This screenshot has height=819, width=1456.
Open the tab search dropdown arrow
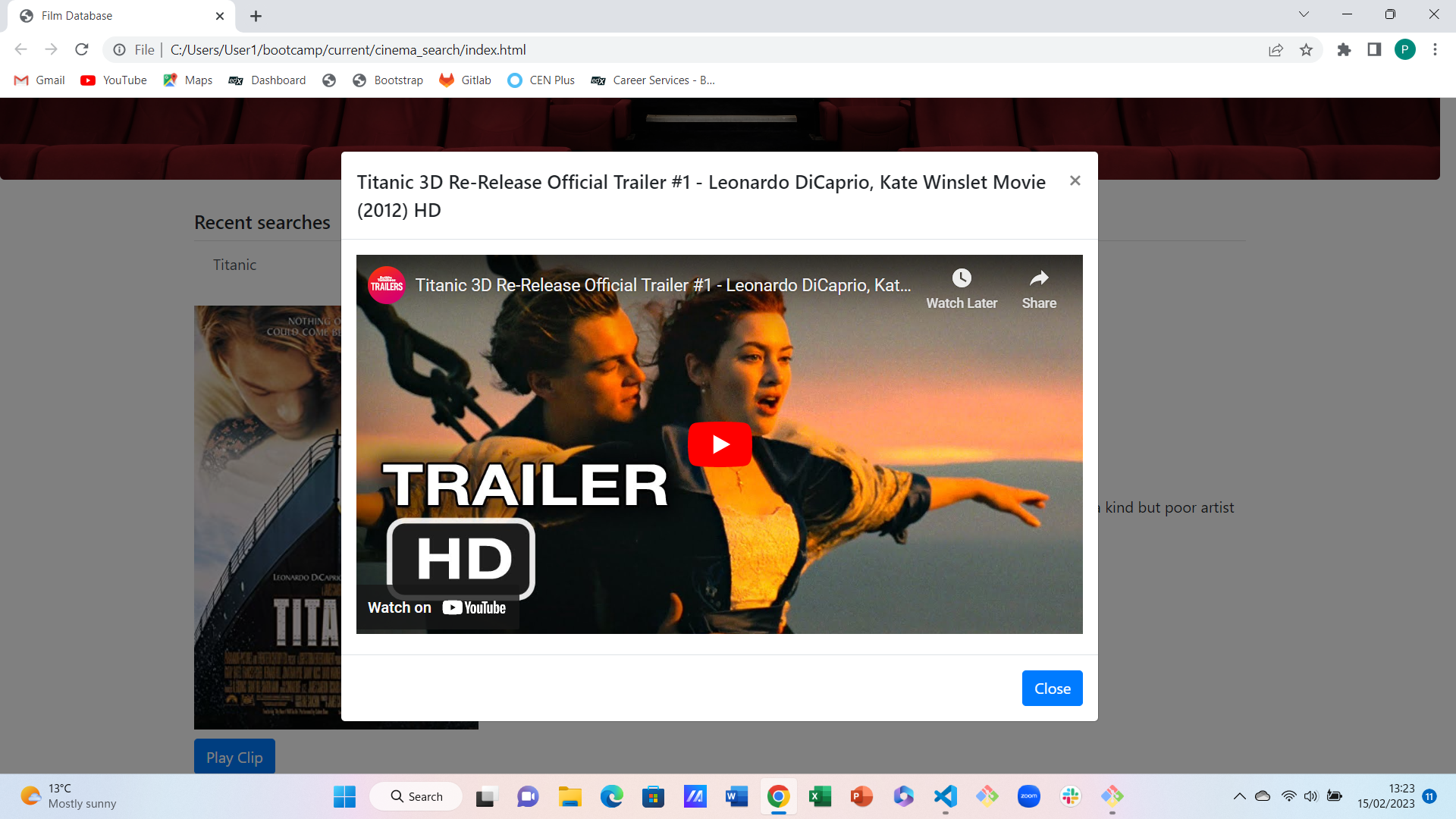click(x=1304, y=14)
